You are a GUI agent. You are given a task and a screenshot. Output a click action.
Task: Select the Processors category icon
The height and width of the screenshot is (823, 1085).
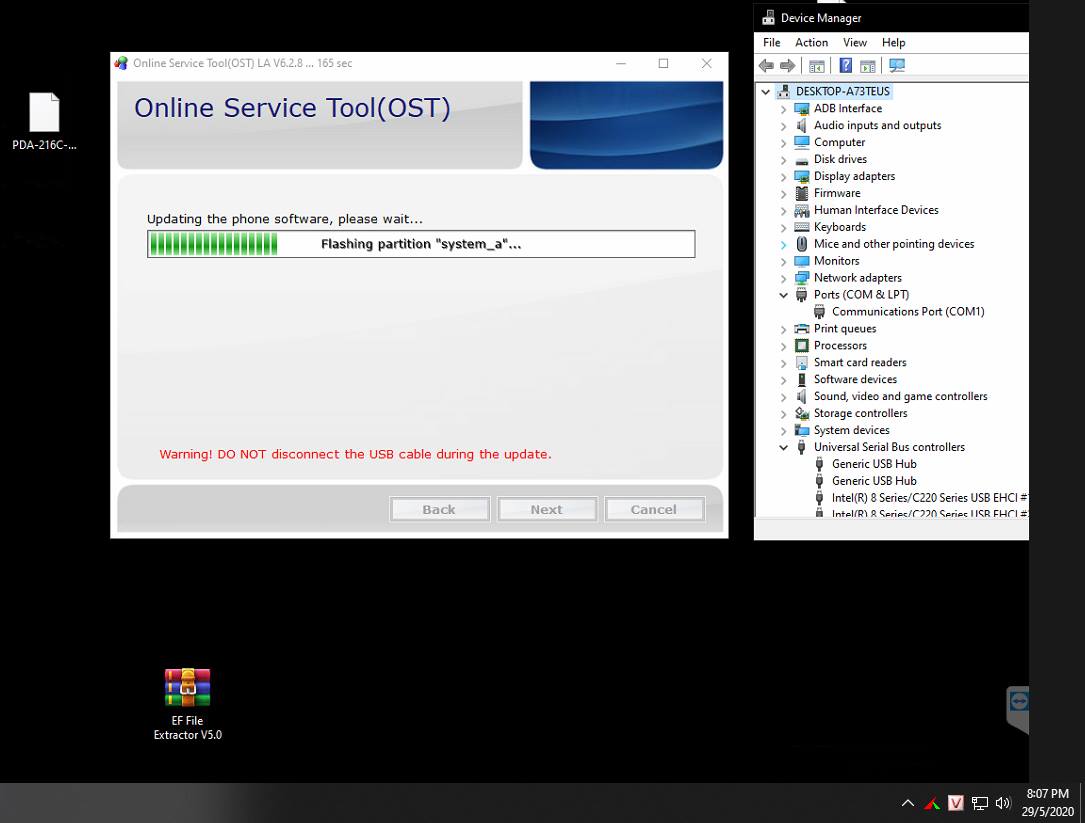click(802, 345)
